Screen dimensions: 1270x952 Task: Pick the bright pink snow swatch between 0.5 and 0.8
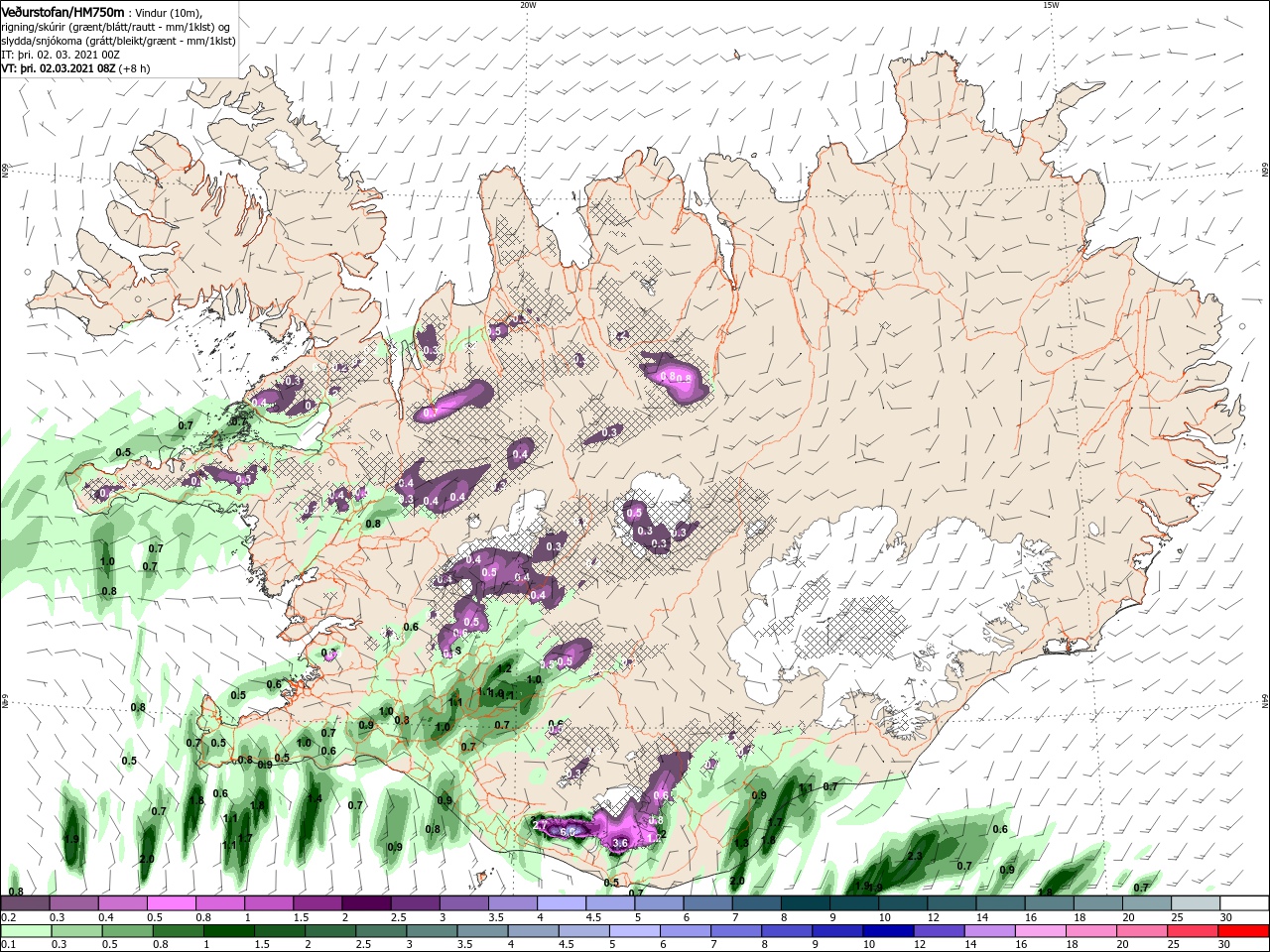pyautogui.click(x=171, y=903)
